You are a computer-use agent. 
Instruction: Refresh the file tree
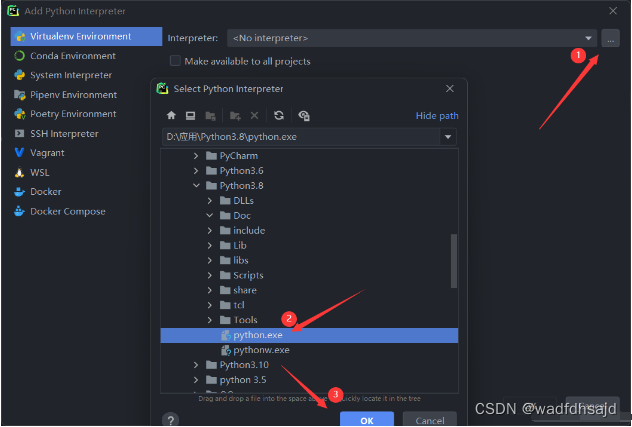tap(279, 116)
